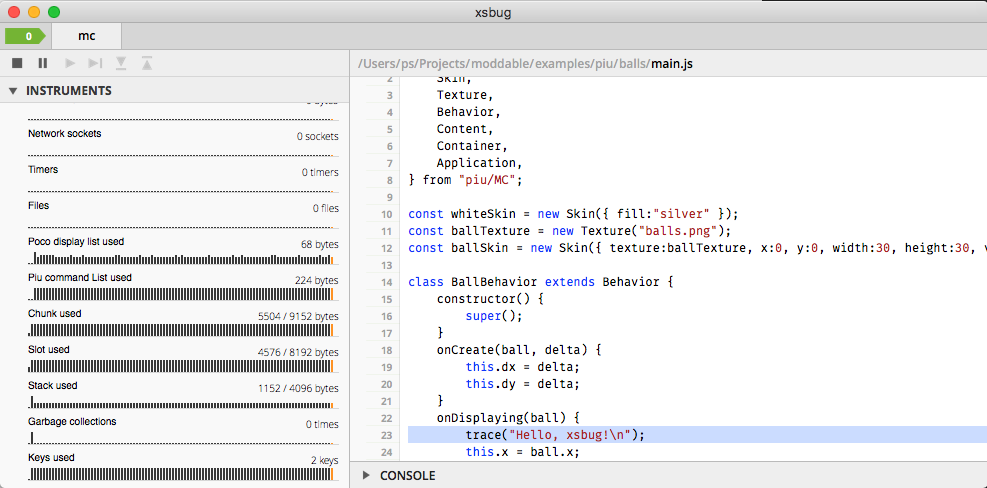
Task: Click the Step over debug button
Action: (x=95, y=63)
